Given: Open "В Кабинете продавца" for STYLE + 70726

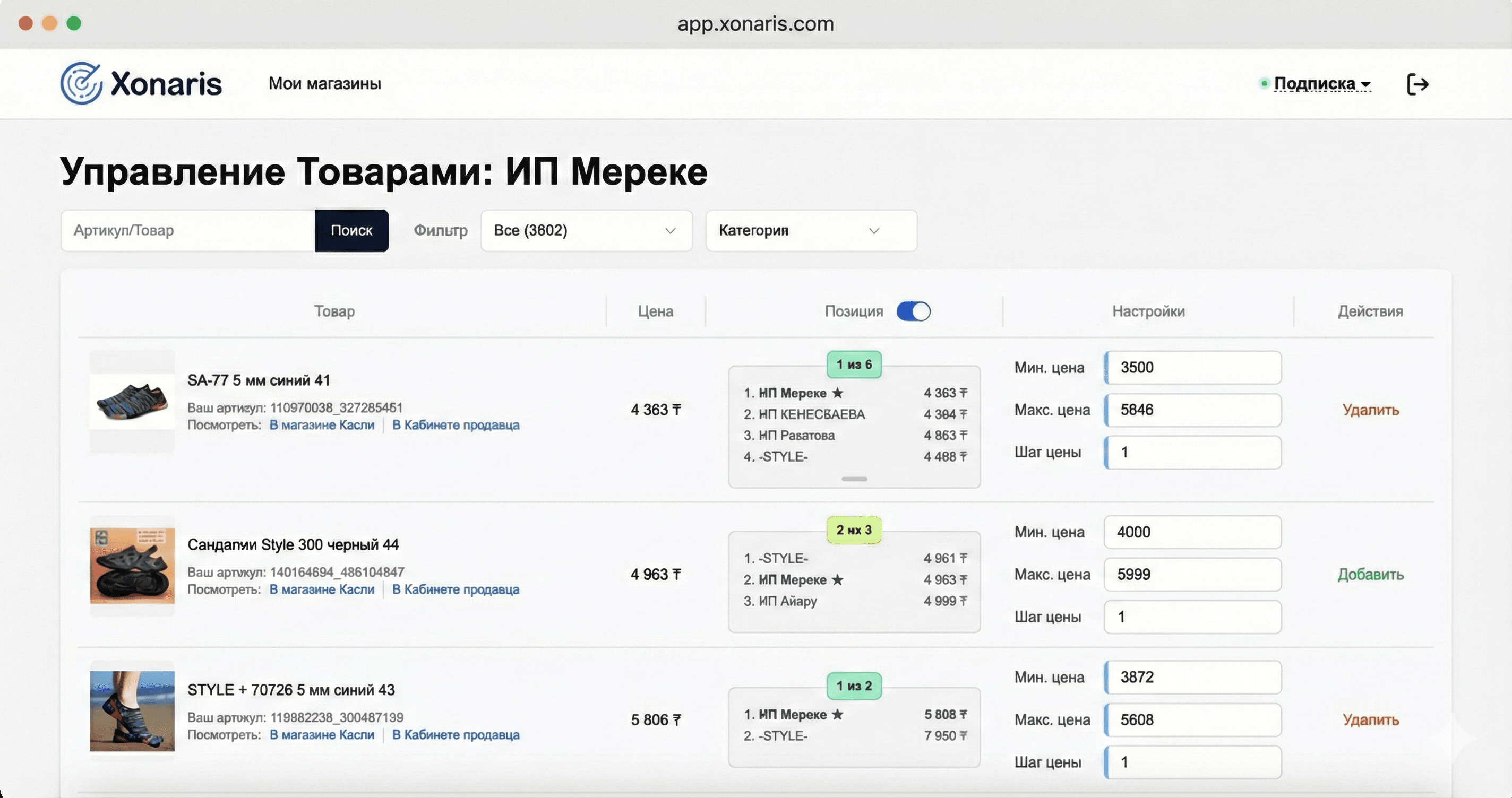Looking at the screenshot, I should point(456,735).
